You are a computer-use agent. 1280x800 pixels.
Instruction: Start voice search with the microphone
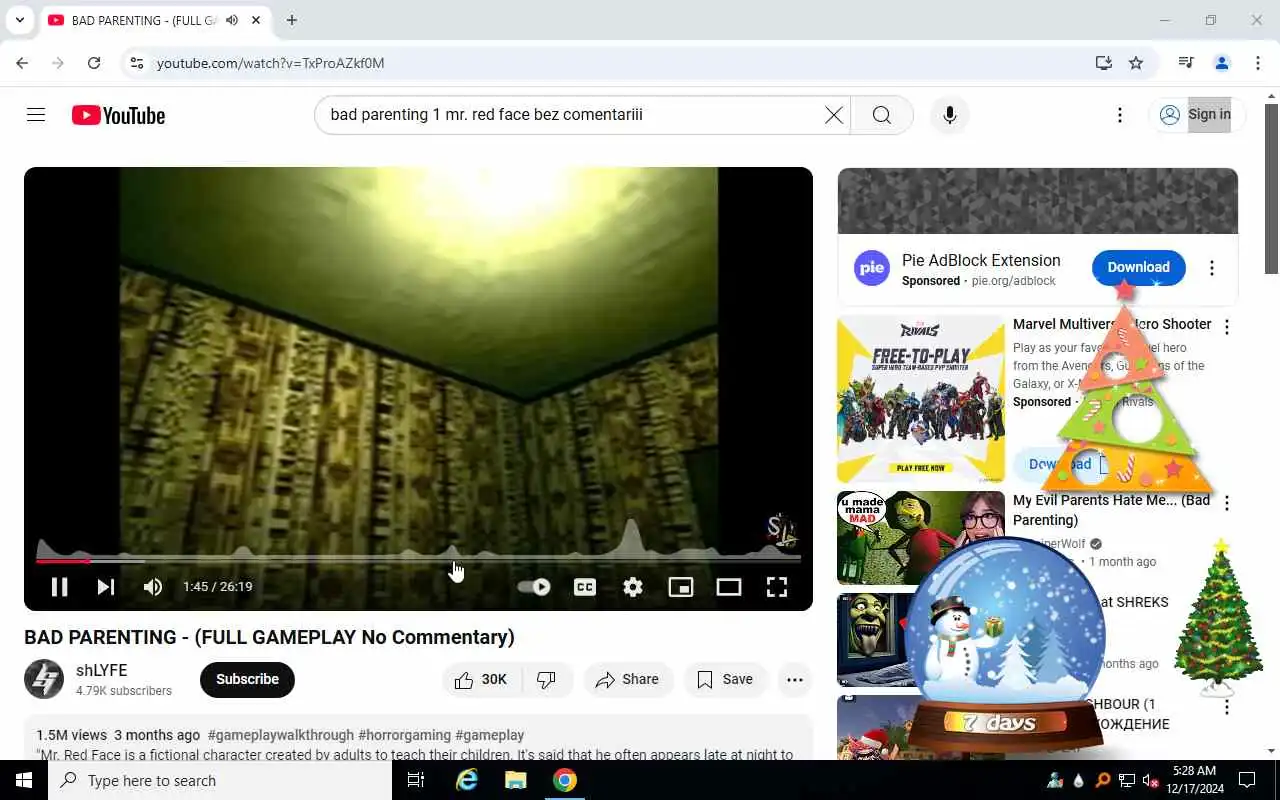click(950, 115)
